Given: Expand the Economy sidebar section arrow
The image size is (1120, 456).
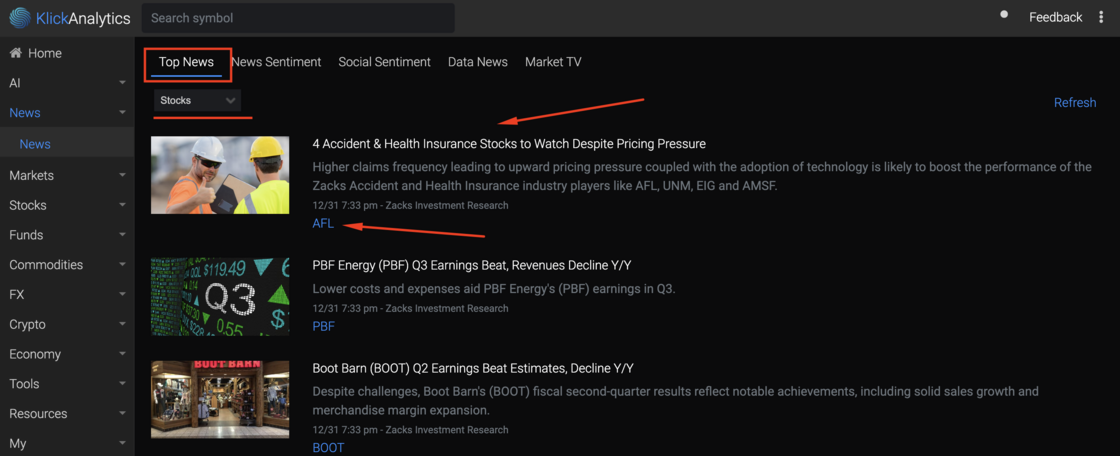Looking at the screenshot, I should [122, 355].
